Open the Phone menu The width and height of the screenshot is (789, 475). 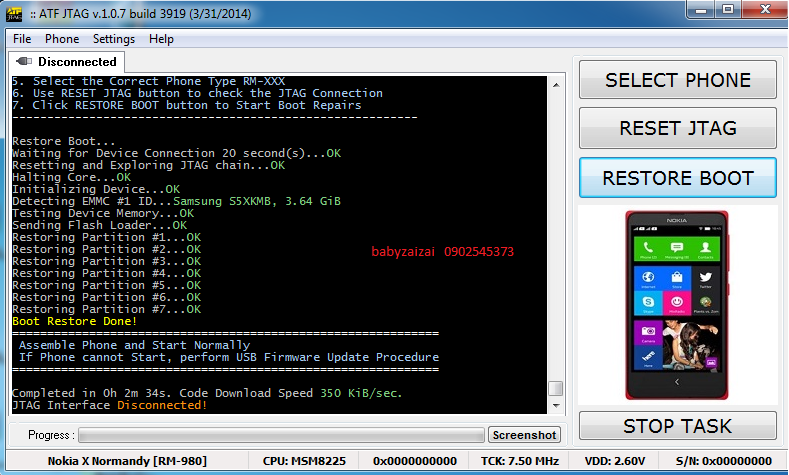(x=62, y=39)
